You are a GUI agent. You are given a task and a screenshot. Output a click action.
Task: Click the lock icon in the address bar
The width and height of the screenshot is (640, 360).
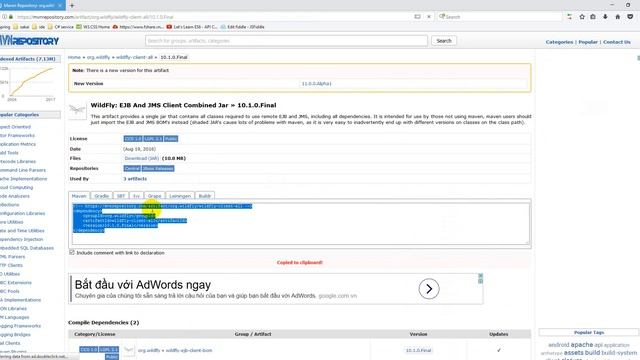click(11, 17)
